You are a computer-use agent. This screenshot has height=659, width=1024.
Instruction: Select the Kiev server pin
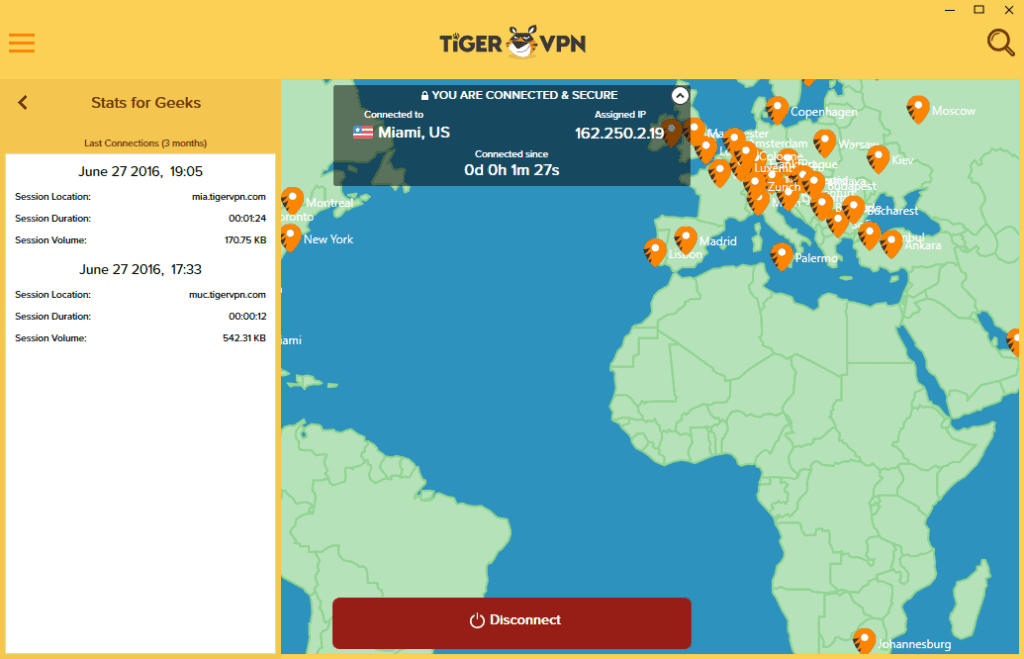[878, 159]
